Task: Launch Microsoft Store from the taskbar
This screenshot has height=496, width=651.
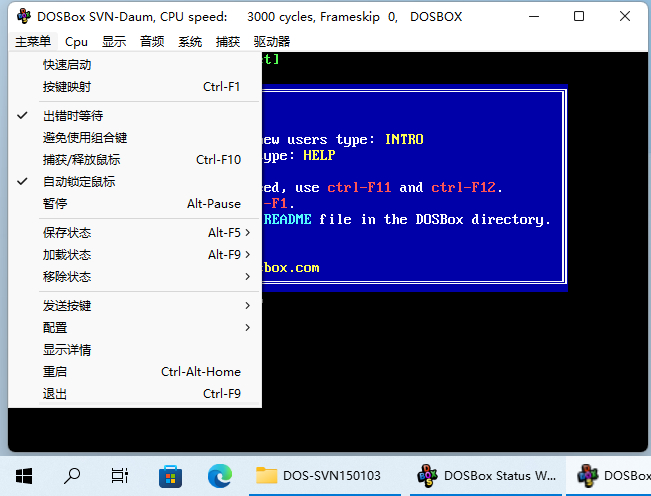Action: (x=170, y=476)
